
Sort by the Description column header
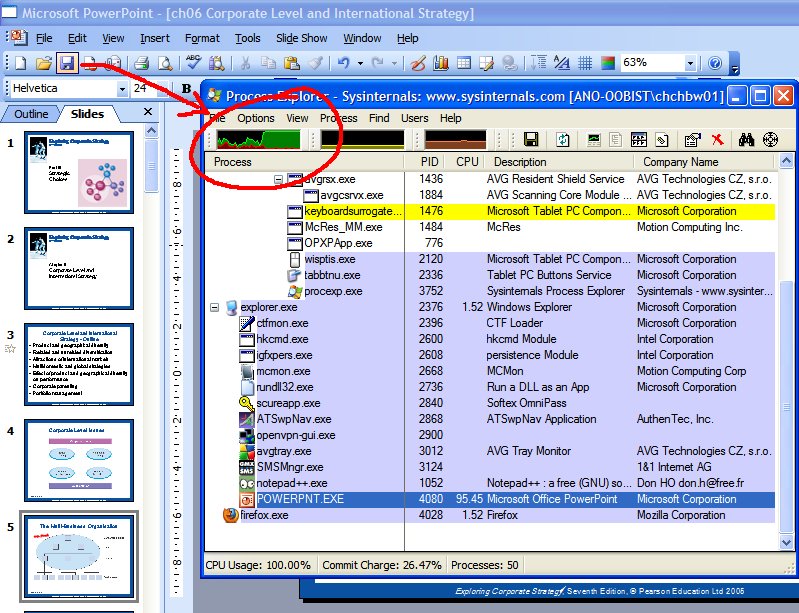(x=558, y=162)
